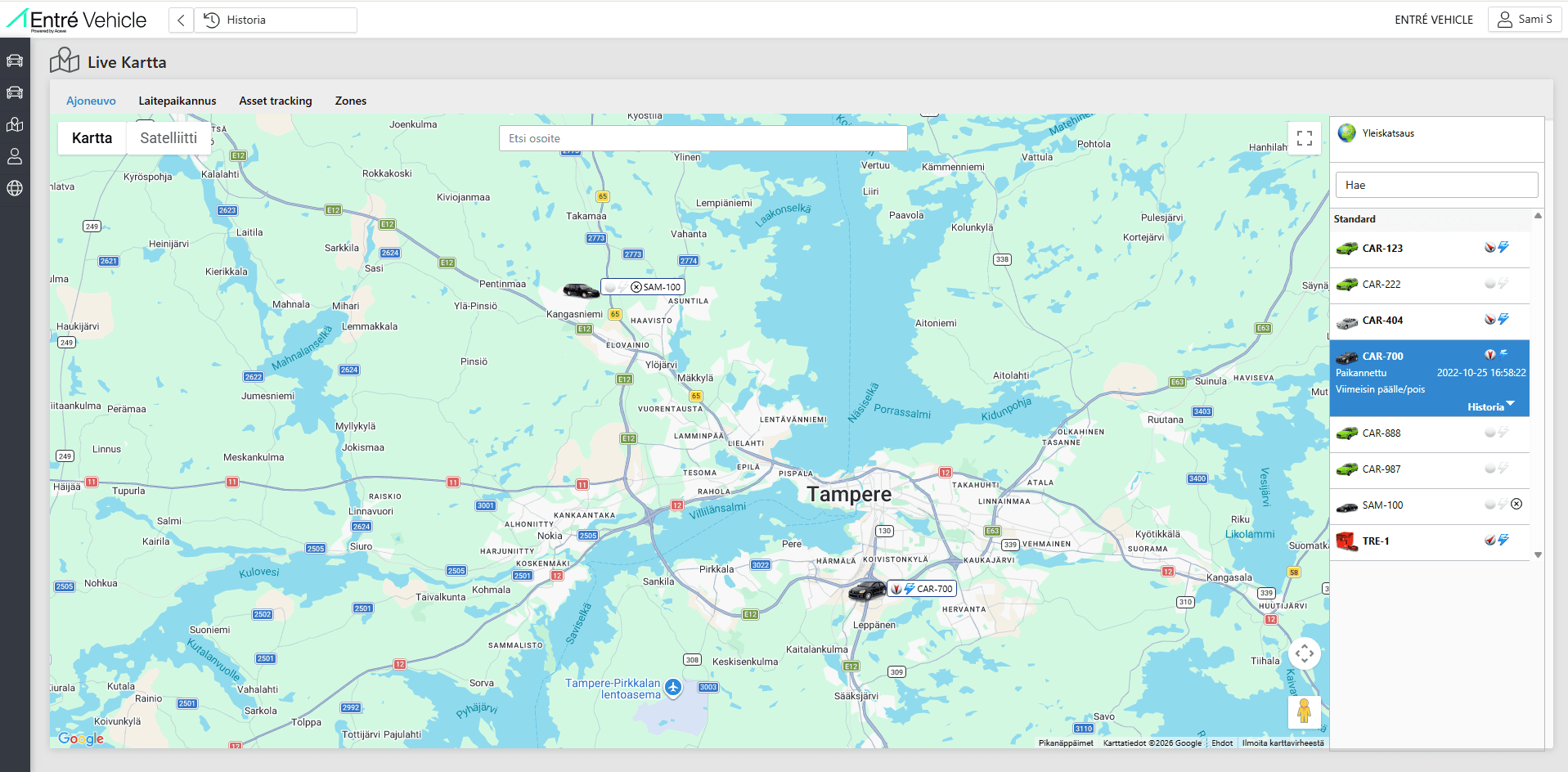Switch map to Satelliitti view
1568x772 pixels.
click(x=168, y=138)
